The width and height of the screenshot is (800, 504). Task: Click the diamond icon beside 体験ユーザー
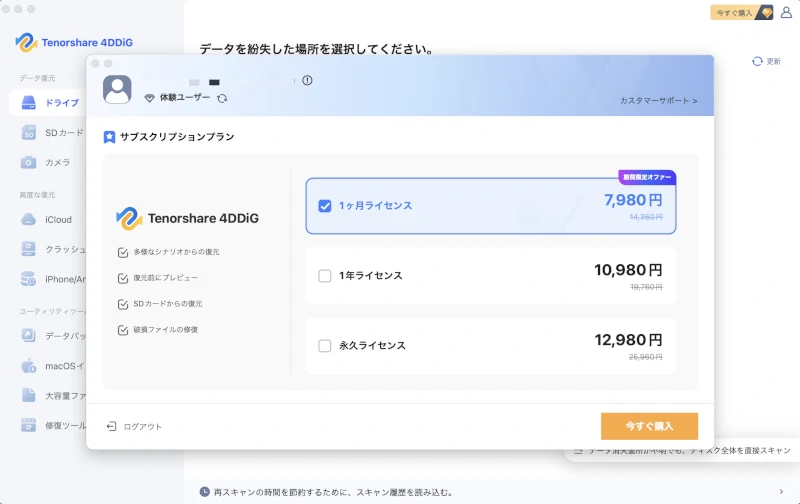[x=149, y=98]
